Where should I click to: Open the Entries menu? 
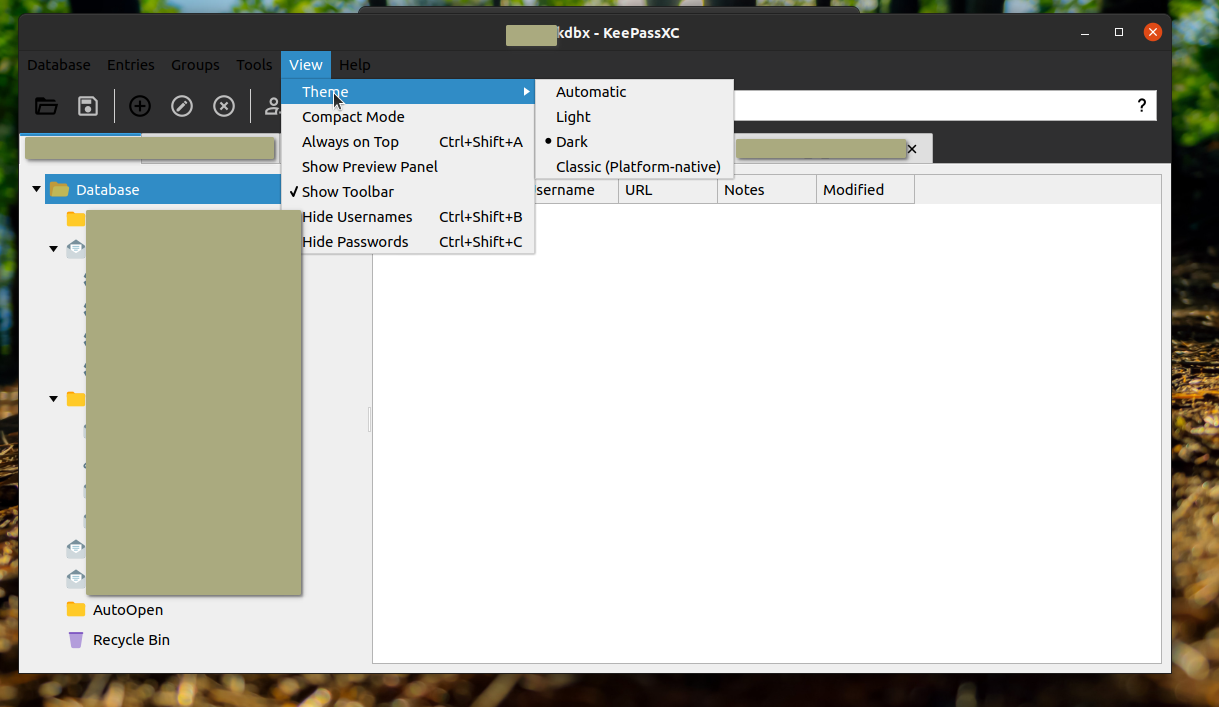[x=130, y=64]
